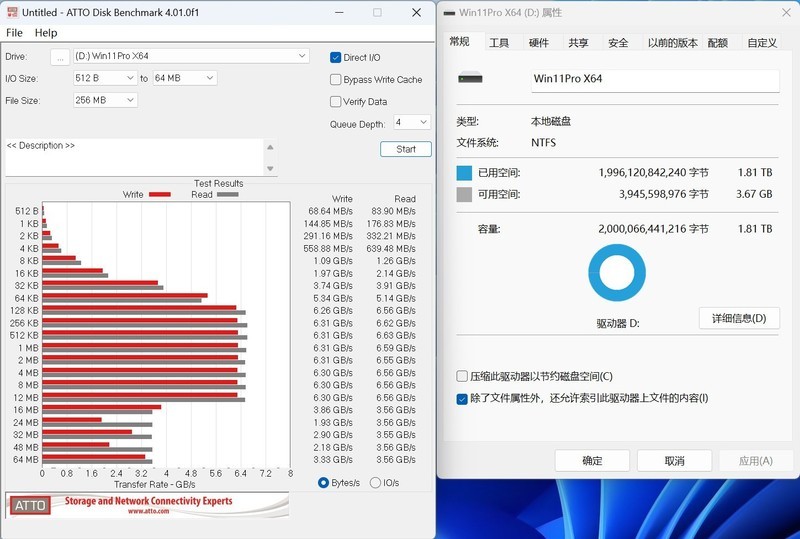Click the 1,996,120,842,240 字节 used space value

(x=654, y=173)
